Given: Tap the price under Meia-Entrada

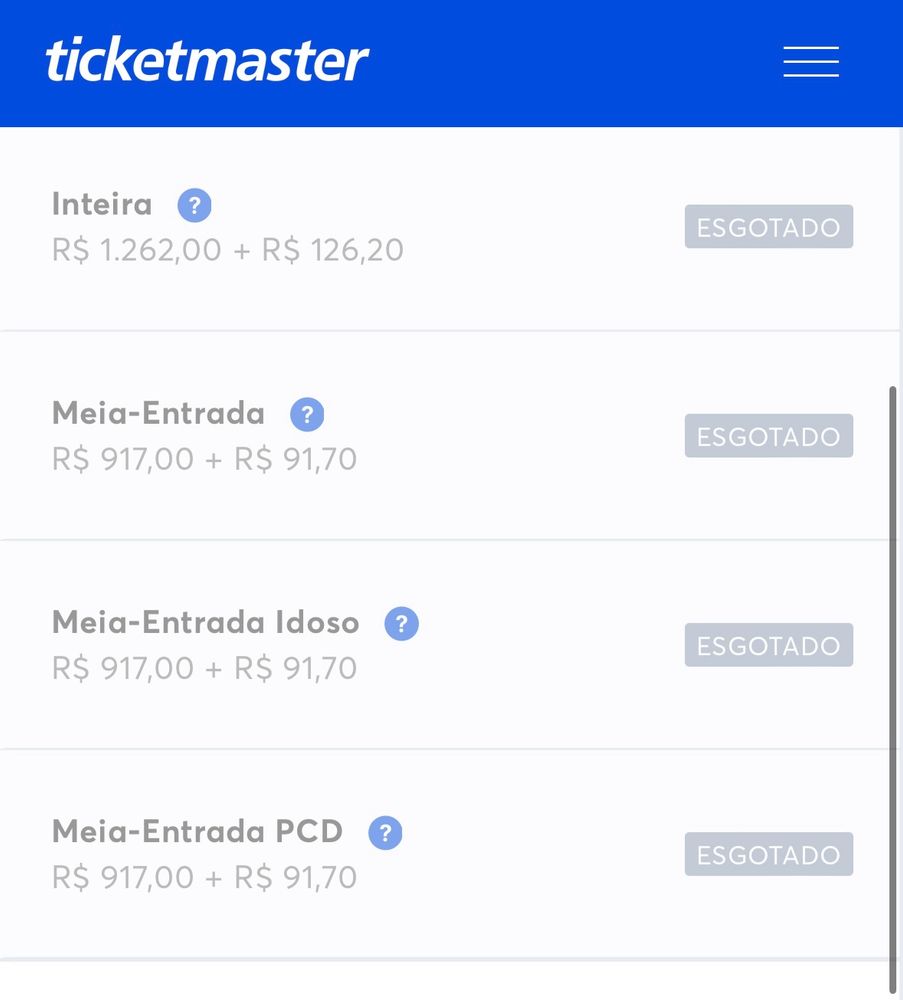Looking at the screenshot, I should 204,459.
